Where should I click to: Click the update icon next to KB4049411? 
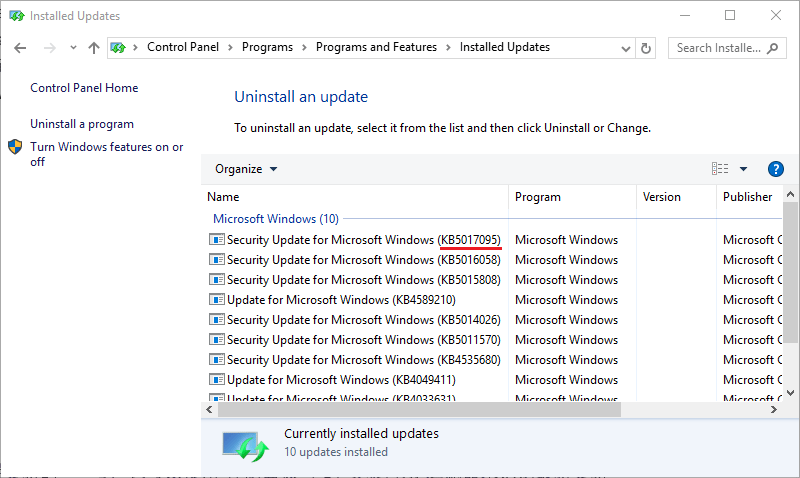coord(216,380)
